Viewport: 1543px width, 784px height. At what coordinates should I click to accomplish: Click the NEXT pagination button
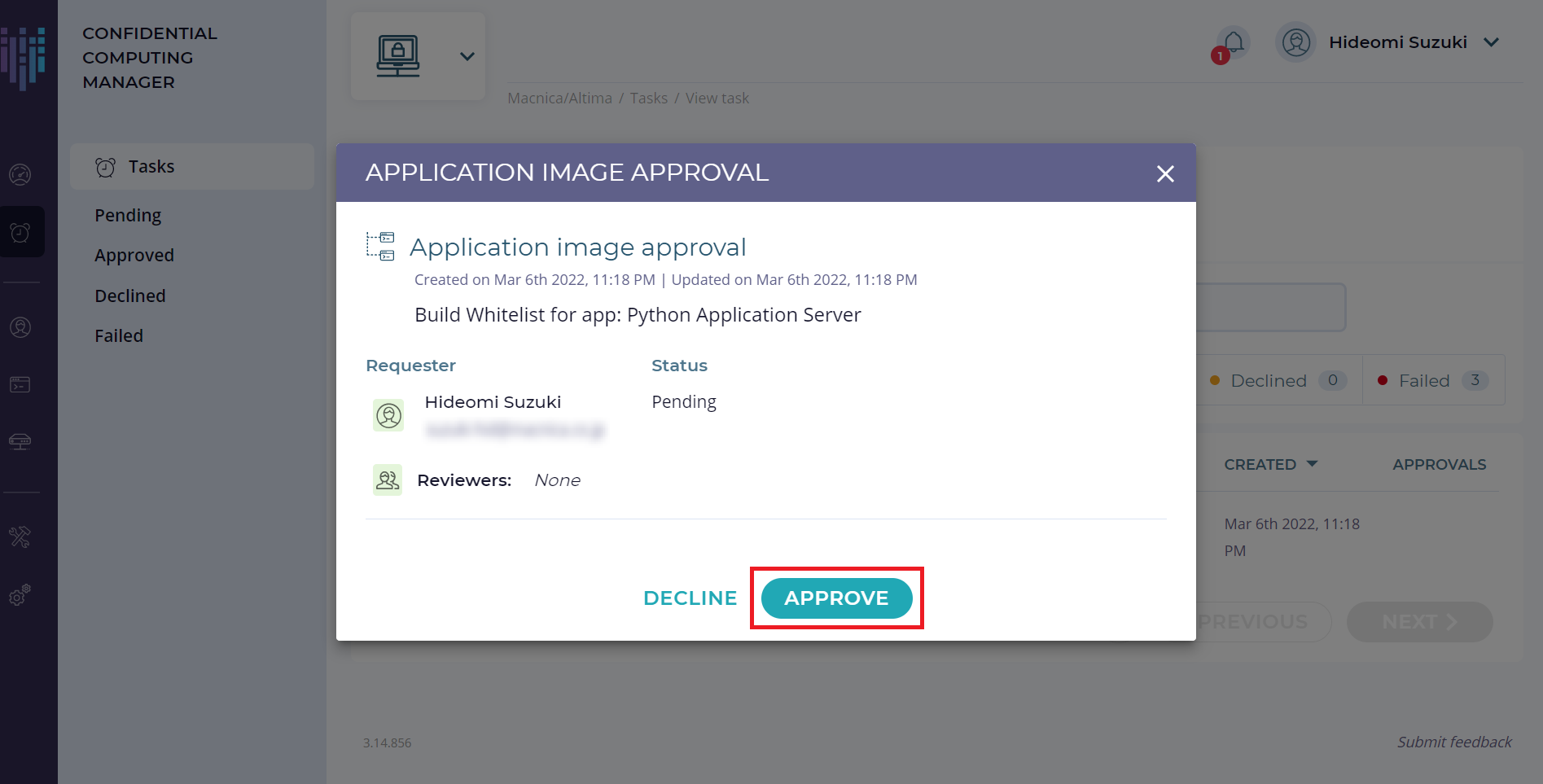(x=1419, y=622)
